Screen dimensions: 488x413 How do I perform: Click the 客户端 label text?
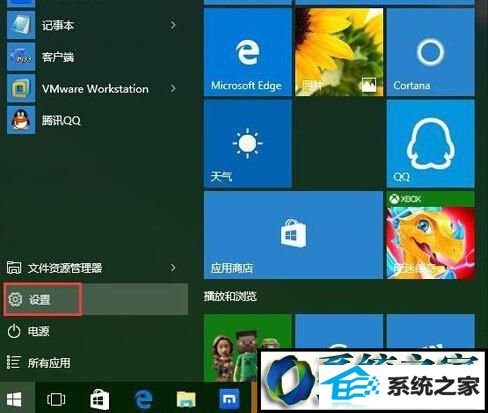click(58, 57)
